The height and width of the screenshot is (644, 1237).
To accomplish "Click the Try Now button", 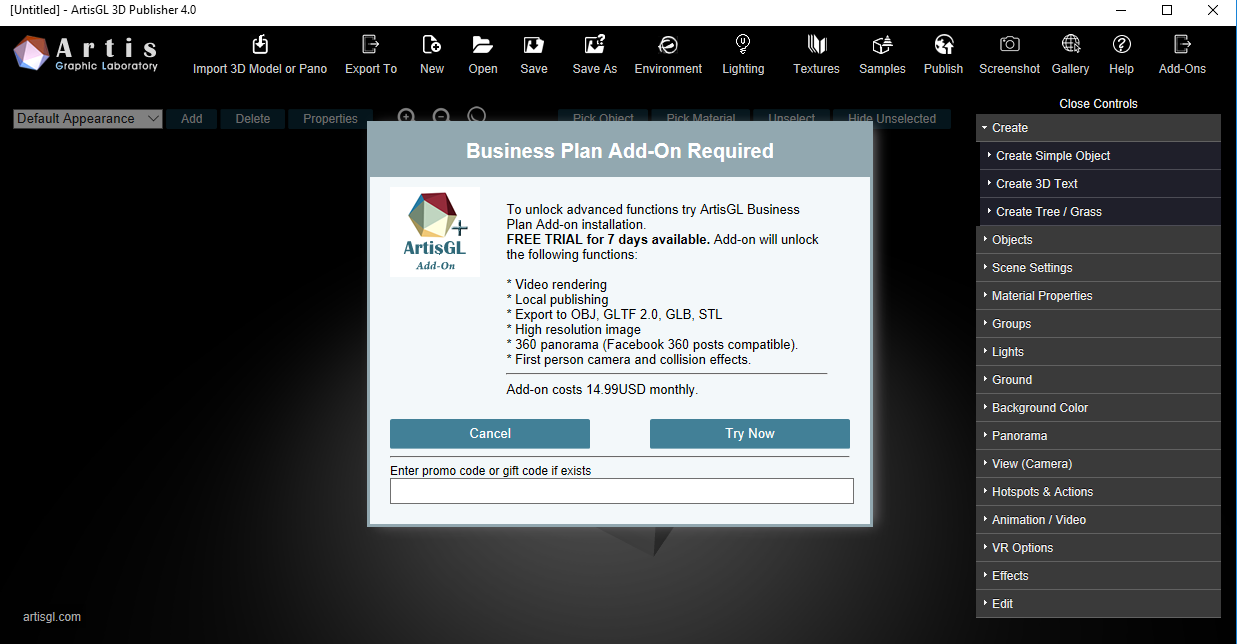I will [750, 434].
